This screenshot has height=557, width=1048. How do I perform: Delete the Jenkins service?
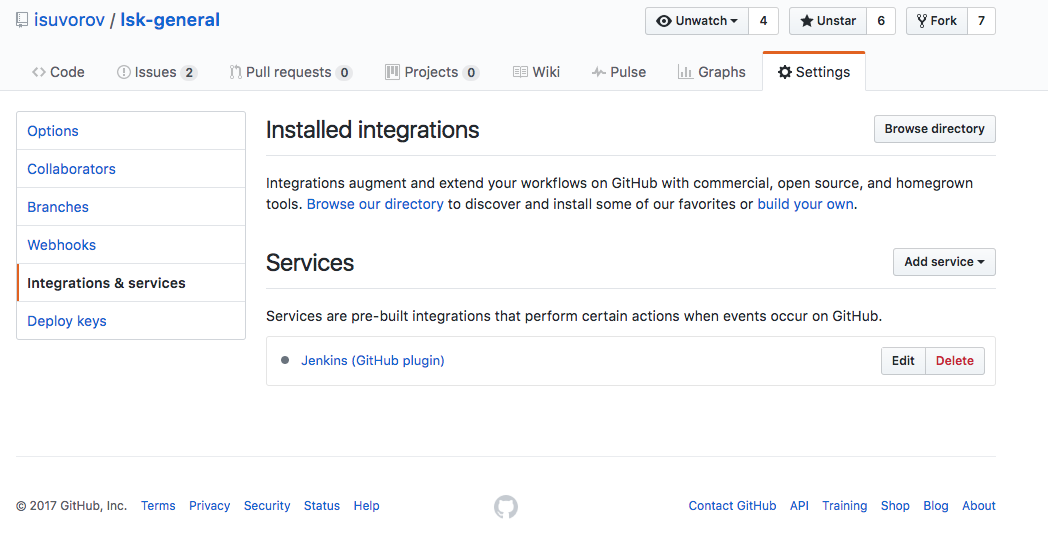(954, 361)
